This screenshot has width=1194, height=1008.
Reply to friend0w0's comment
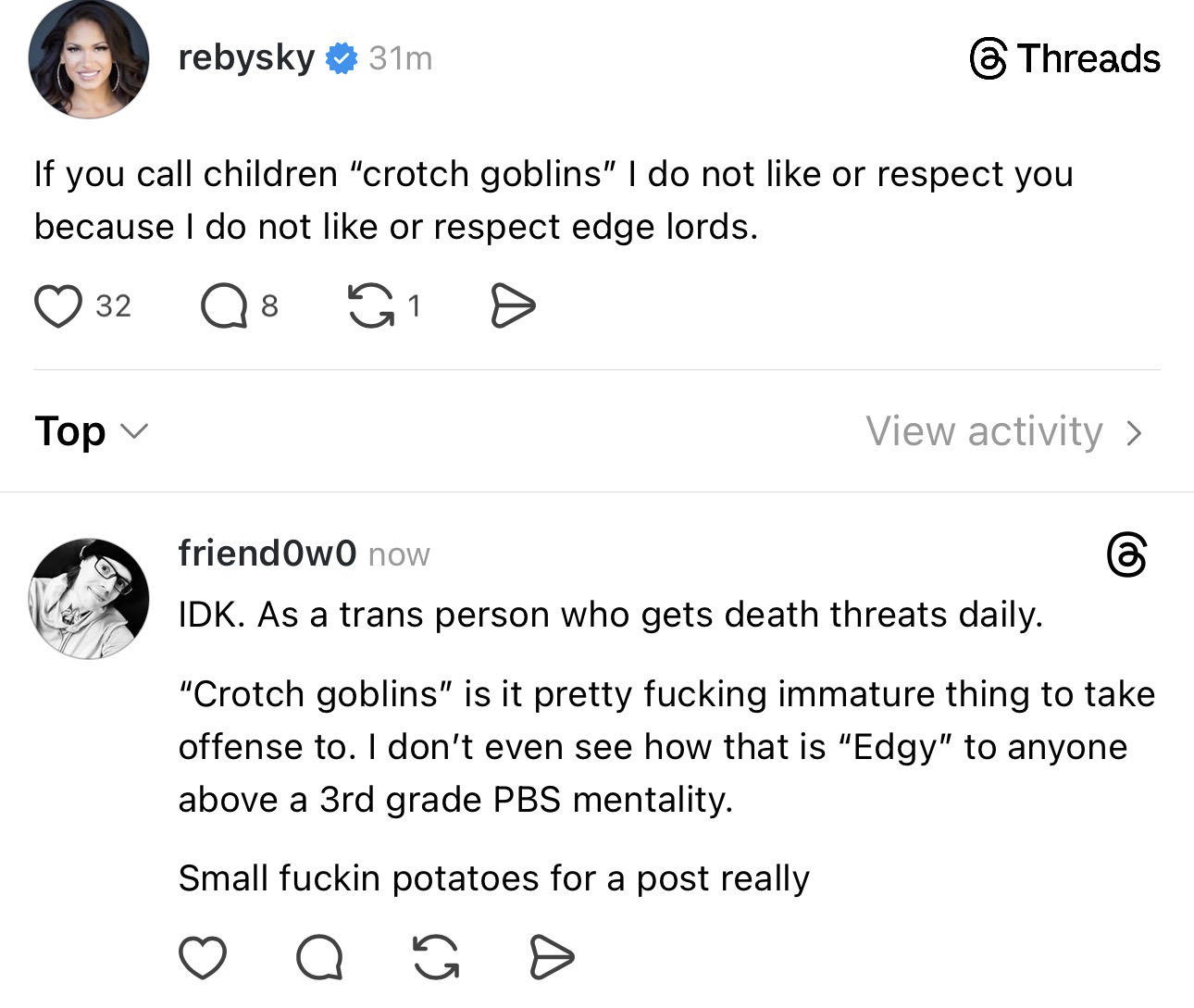[319, 957]
